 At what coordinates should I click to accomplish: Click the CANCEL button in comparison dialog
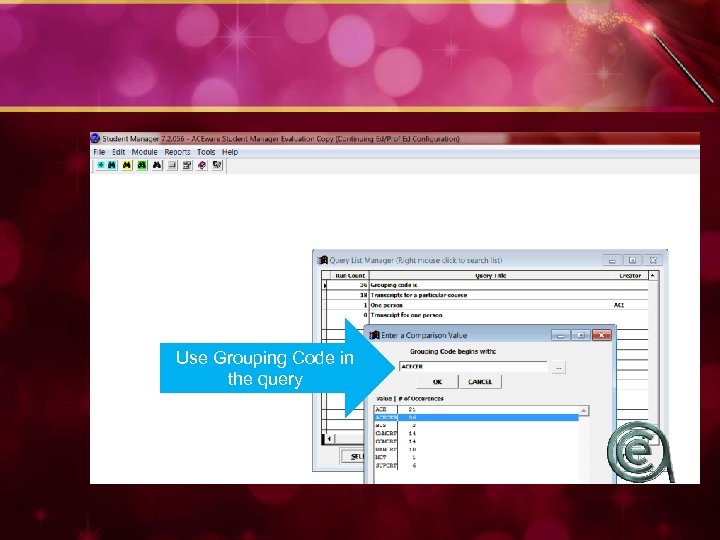click(480, 382)
